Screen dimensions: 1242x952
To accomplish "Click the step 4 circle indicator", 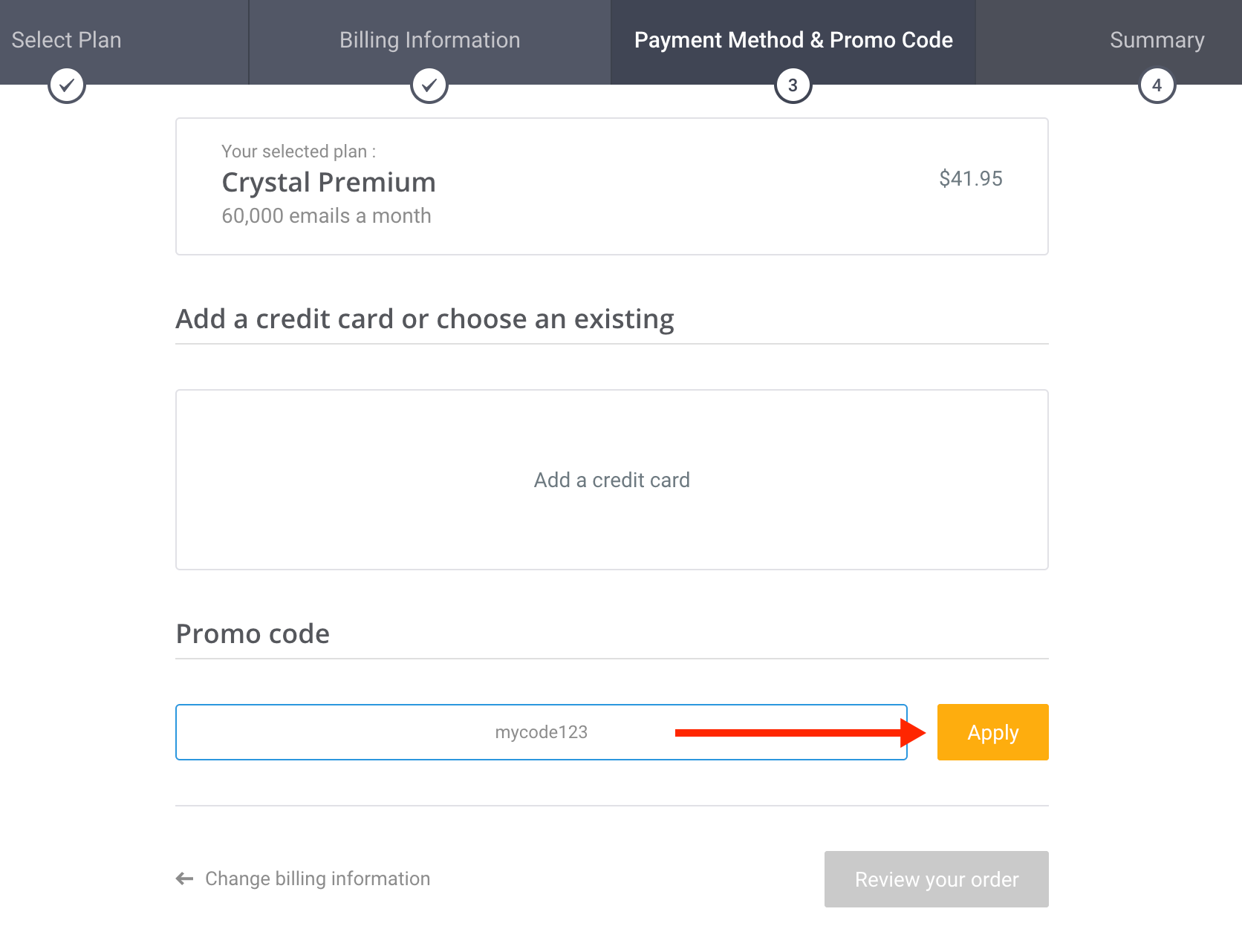I will pos(1157,85).
